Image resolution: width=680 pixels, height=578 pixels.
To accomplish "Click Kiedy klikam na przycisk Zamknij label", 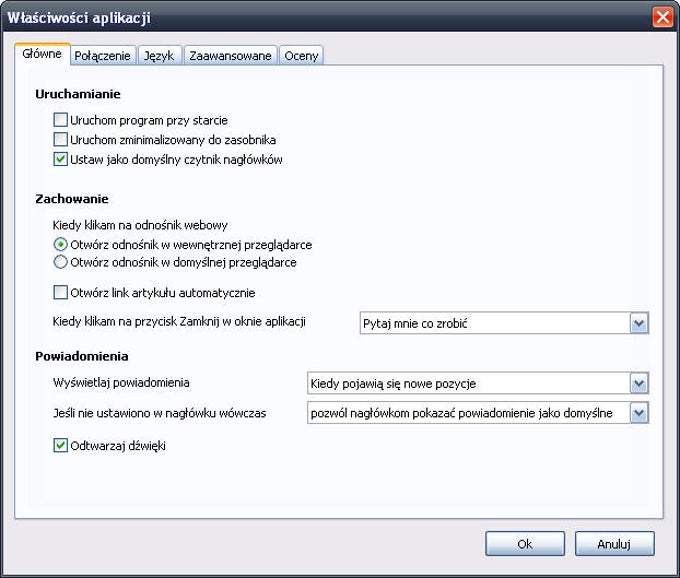I will point(179,321).
